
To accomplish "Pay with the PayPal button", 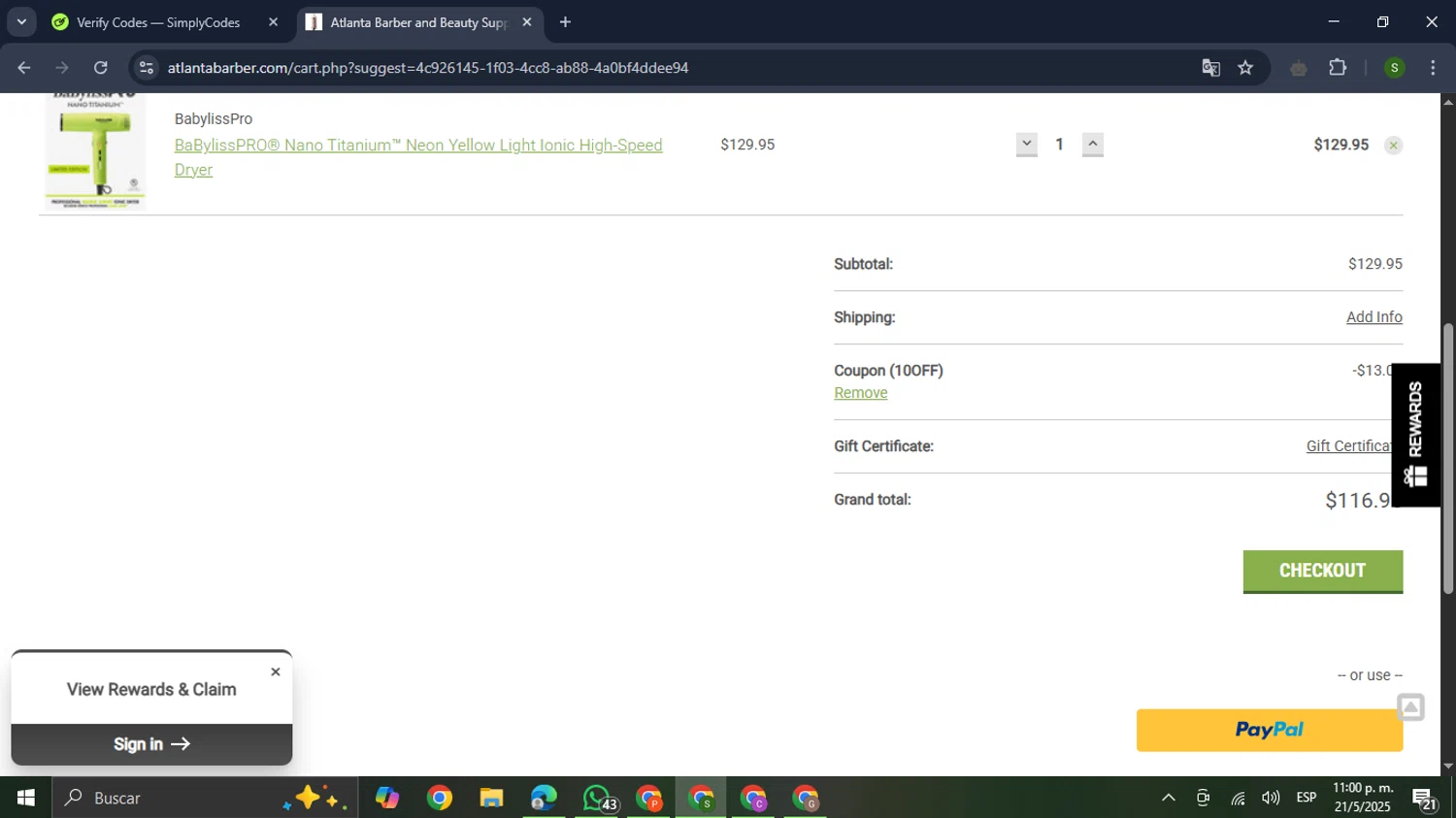I will pos(1269,730).
